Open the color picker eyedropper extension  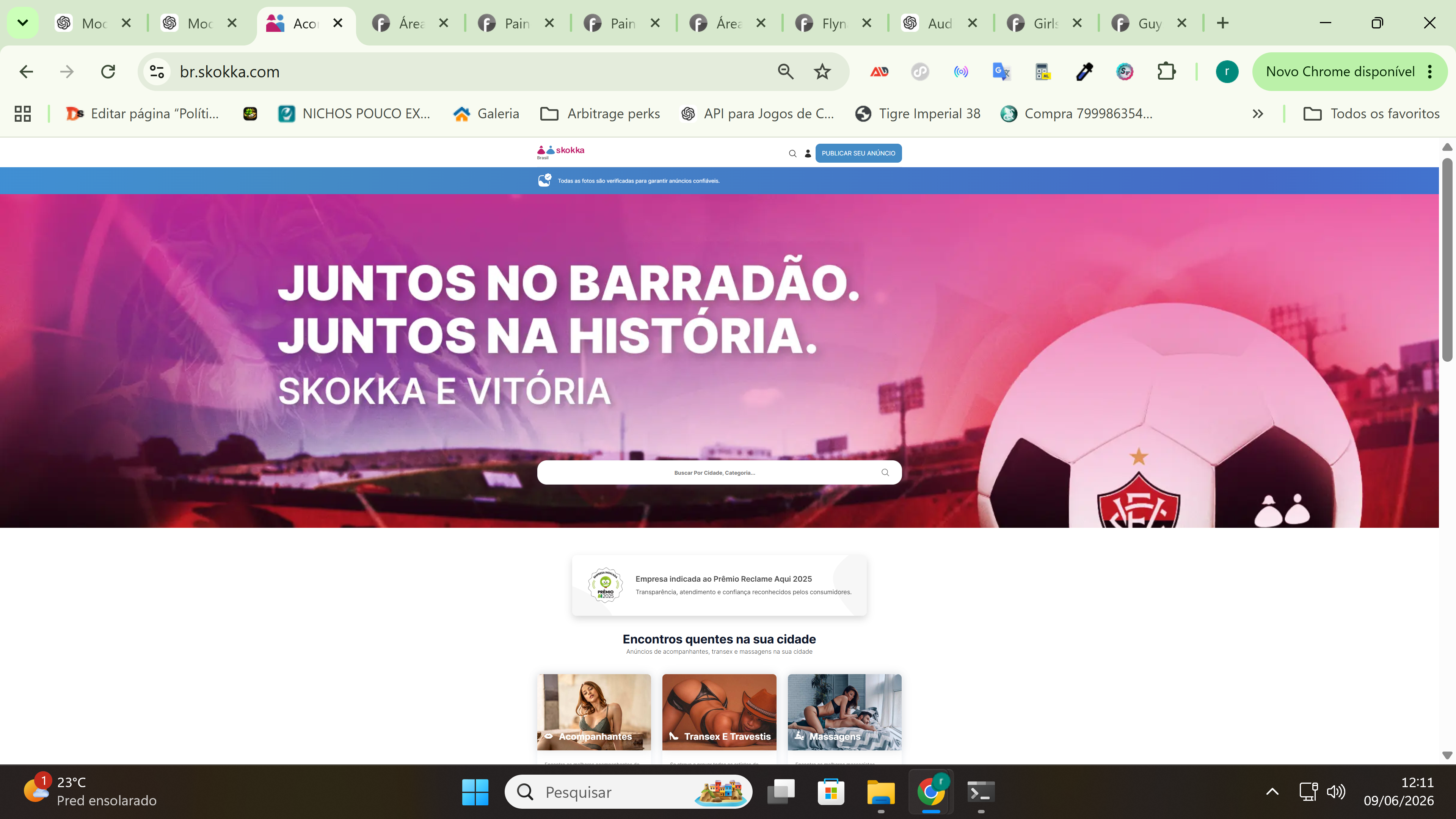pyautogui.click(x=1084, y=72)
